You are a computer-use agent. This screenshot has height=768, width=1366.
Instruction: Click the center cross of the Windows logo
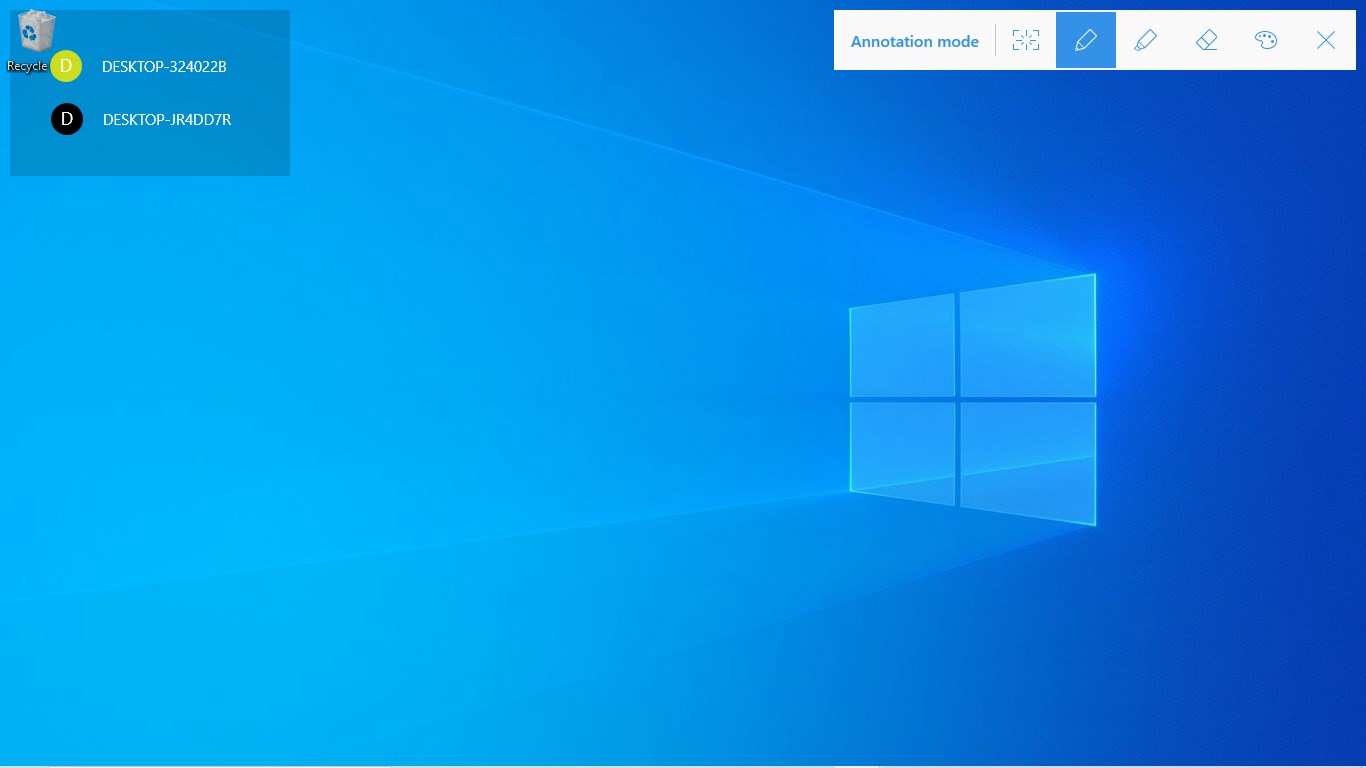tap(957, 399)
